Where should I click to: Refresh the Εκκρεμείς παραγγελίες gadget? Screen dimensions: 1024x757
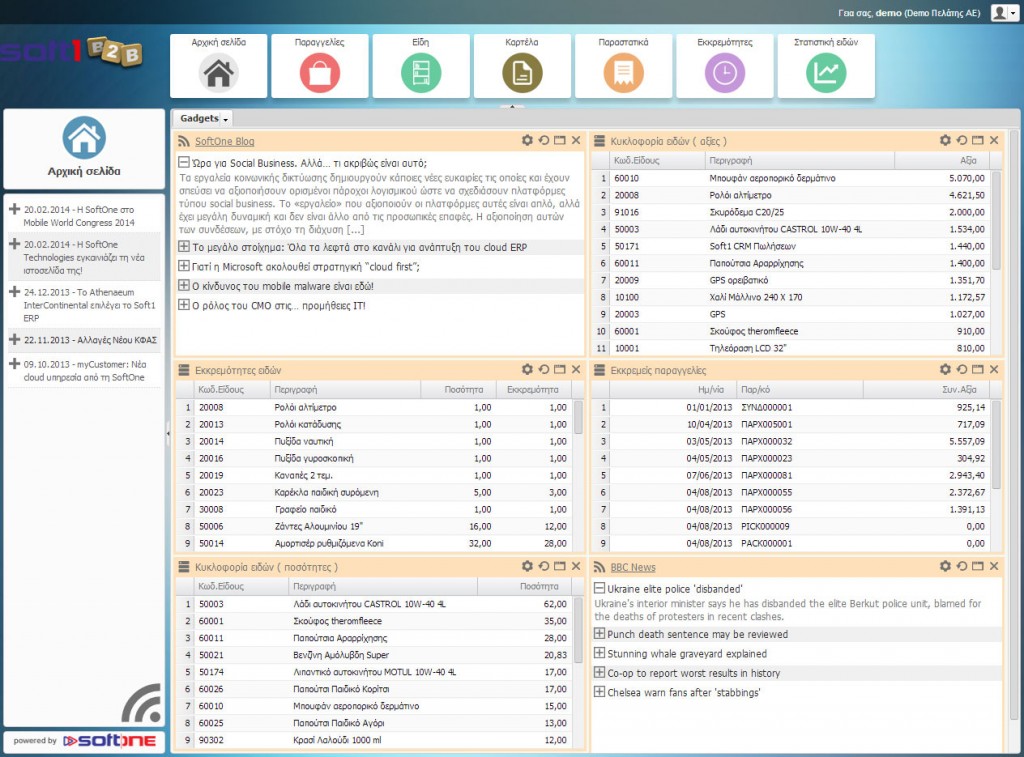point(961,370)
